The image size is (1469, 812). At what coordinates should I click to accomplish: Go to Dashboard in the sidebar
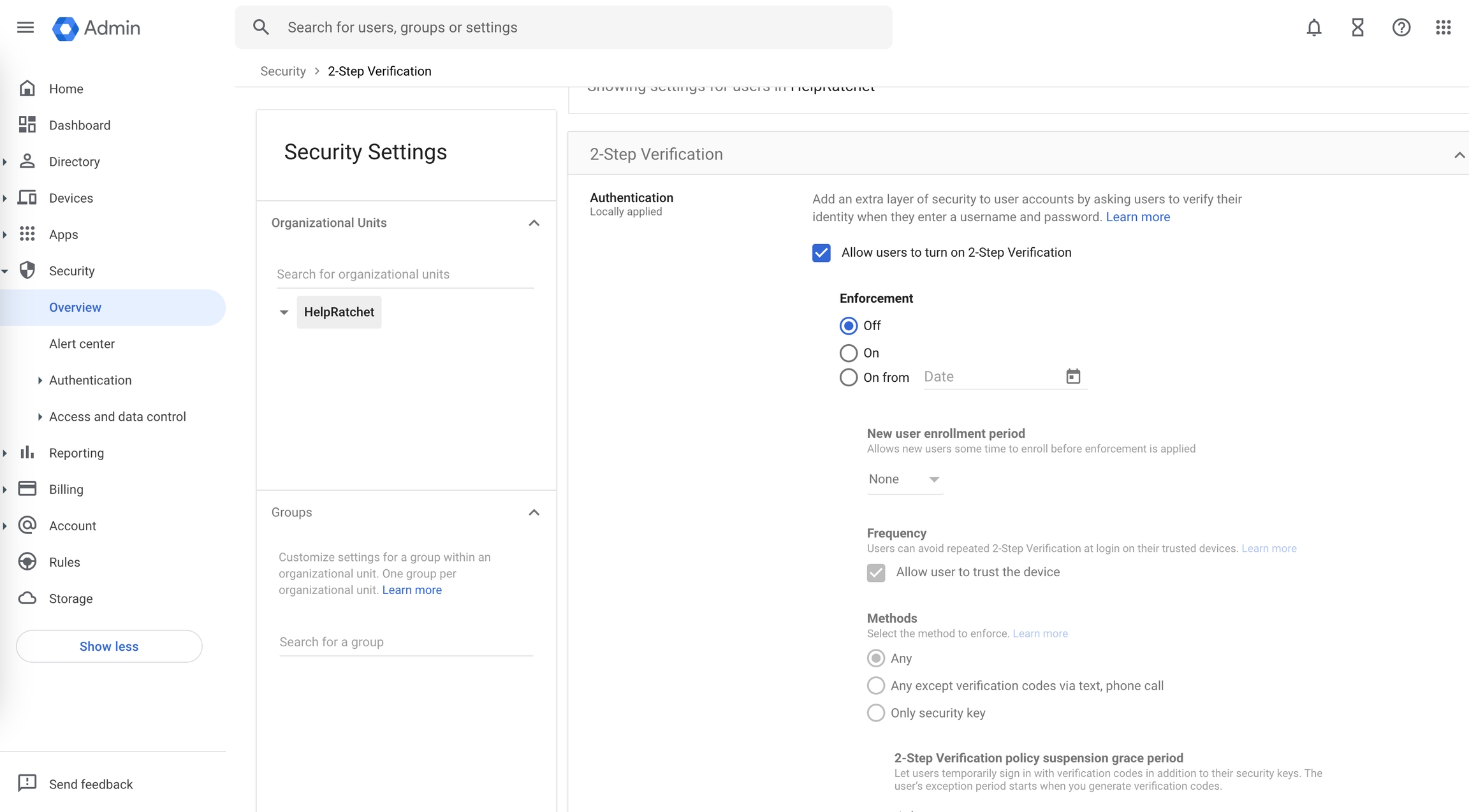coord(80,125)
